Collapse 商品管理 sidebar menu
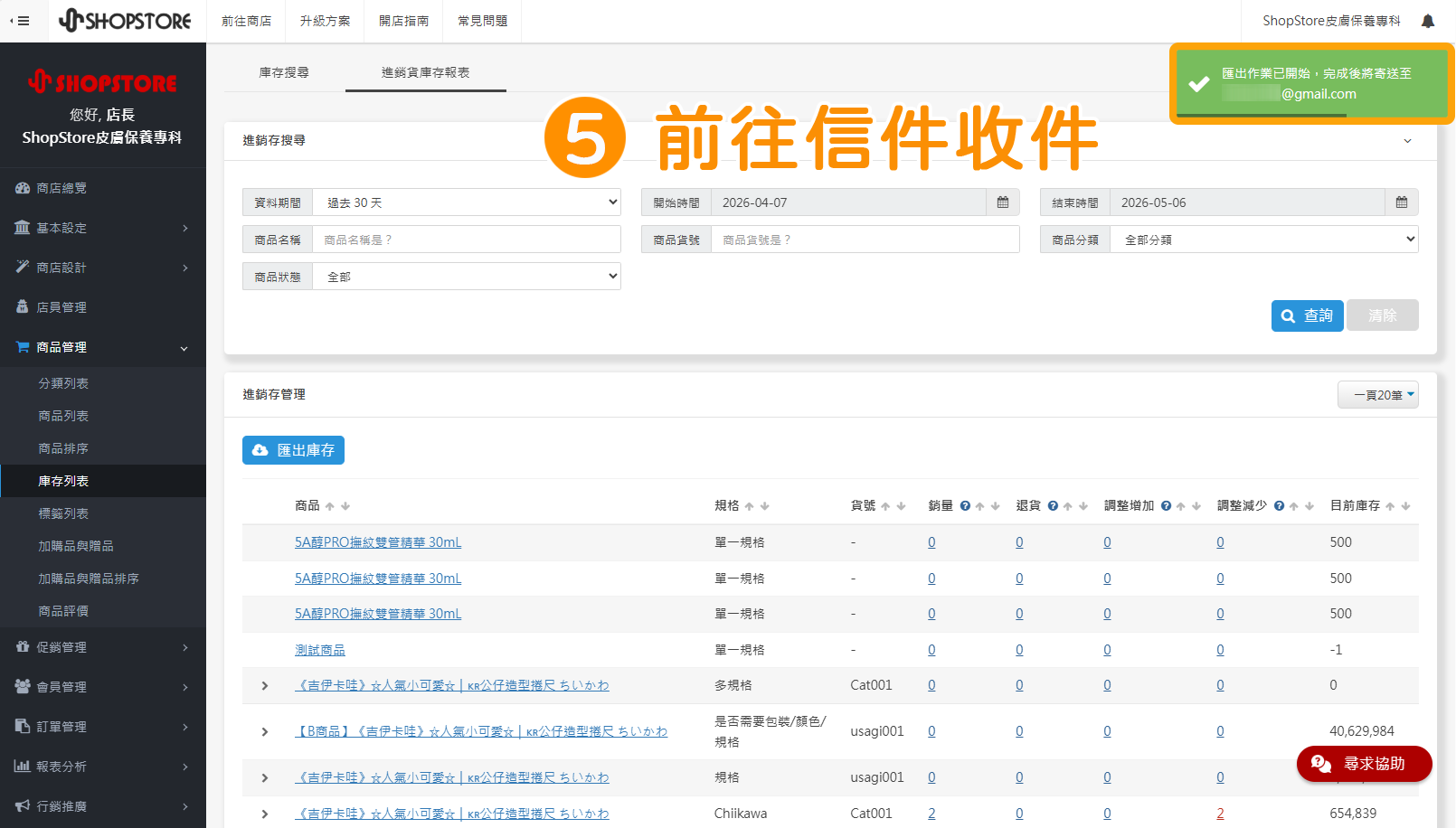 [x=103, y=347]
